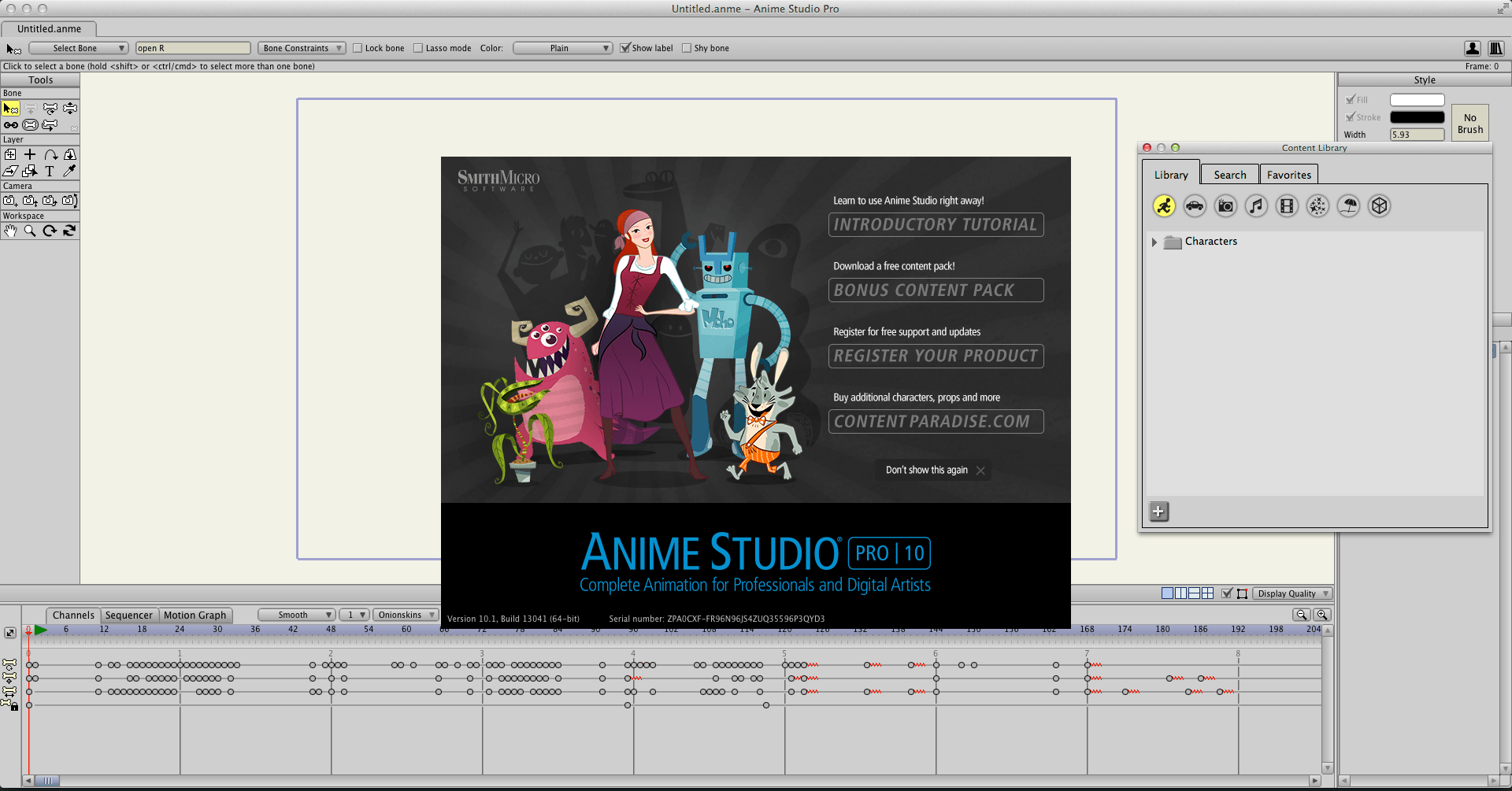Visit ContentParadise.com from splash screen
This screenshot has width=1512, height=791.
point(936,422)
